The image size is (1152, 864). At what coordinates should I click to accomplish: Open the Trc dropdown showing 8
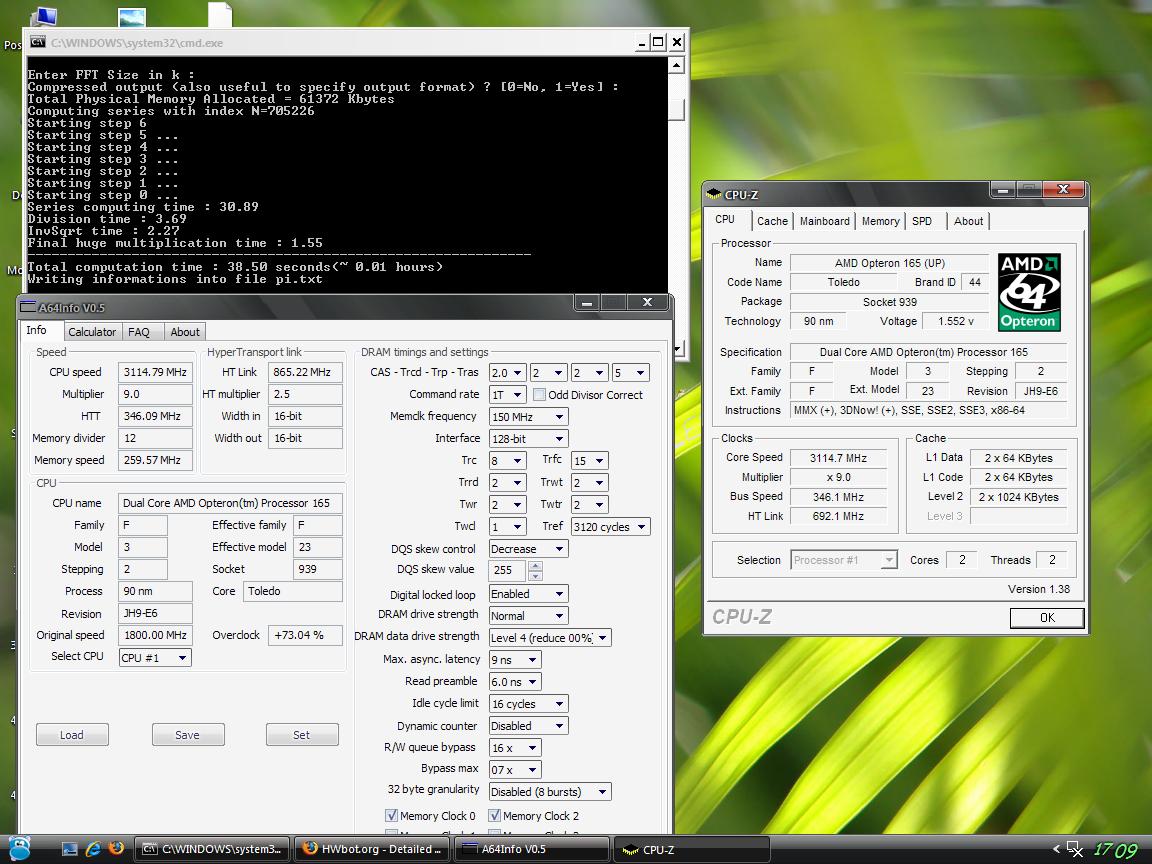508,461
